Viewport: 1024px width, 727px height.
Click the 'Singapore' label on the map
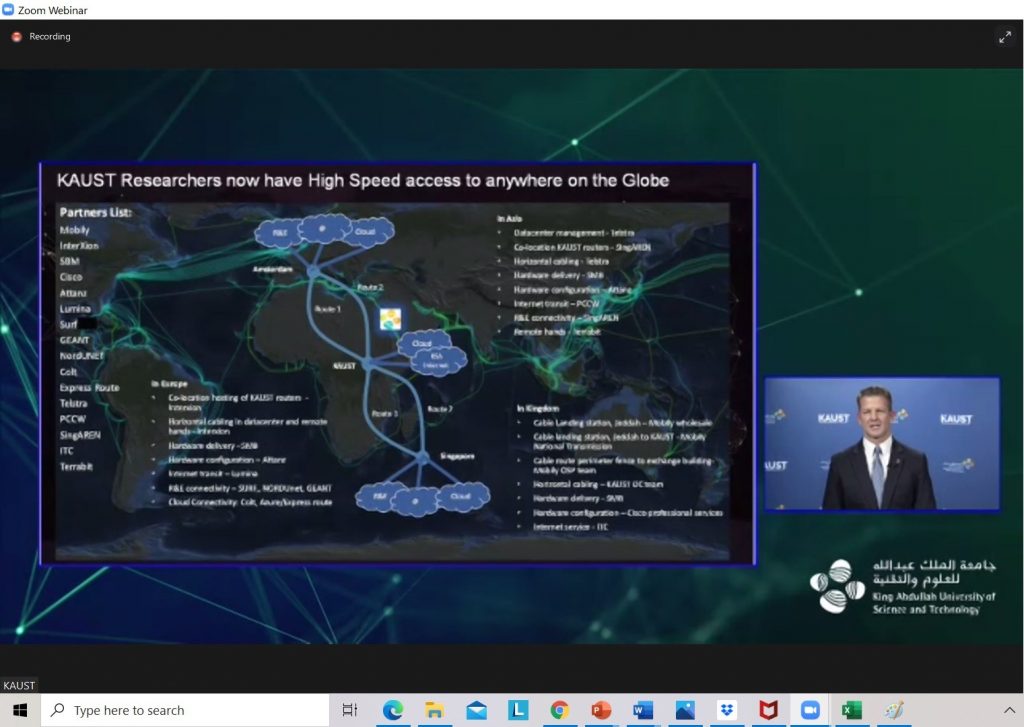pos(457,456)
